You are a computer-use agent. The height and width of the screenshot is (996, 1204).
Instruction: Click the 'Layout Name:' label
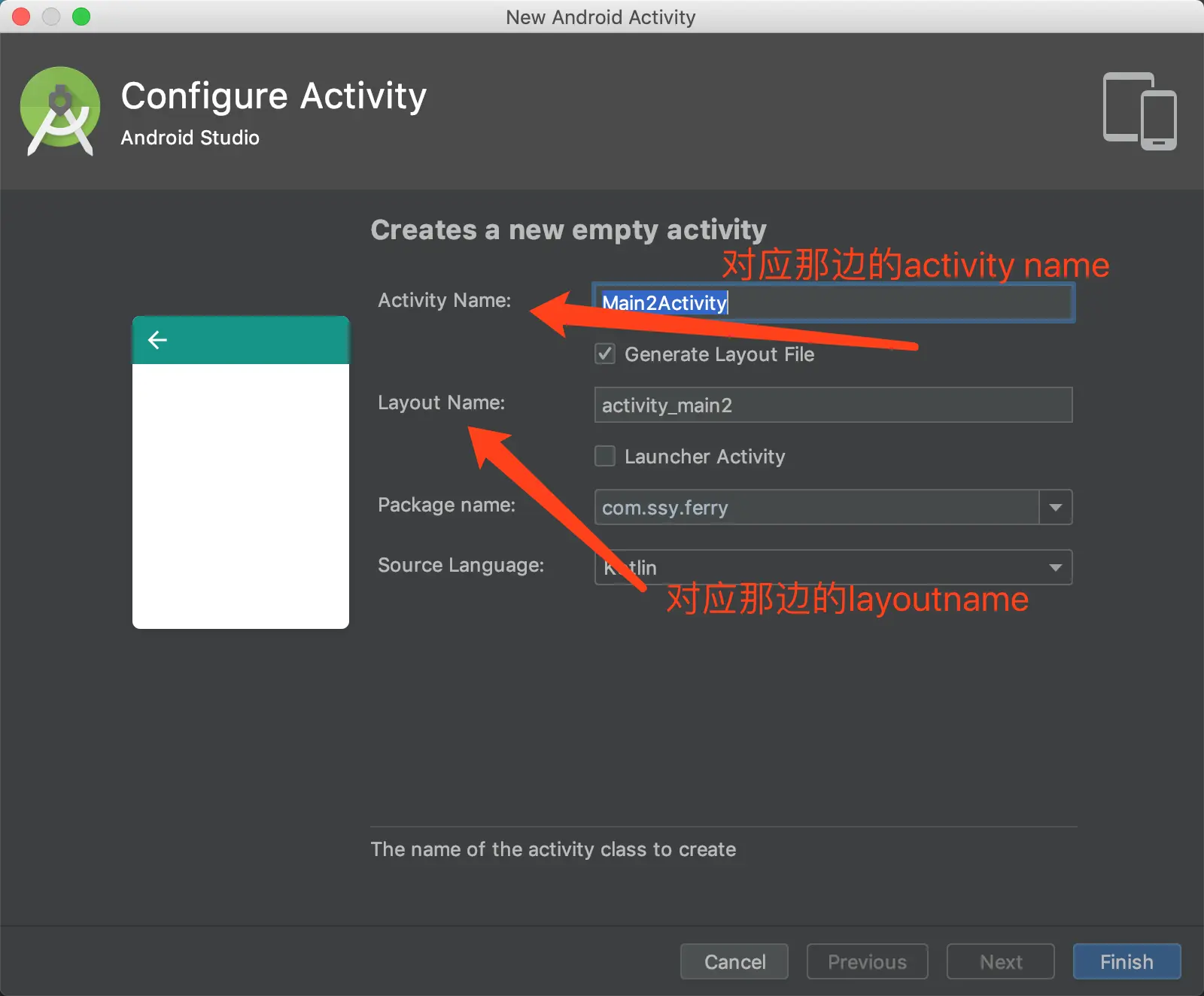(x=441, y=402)
